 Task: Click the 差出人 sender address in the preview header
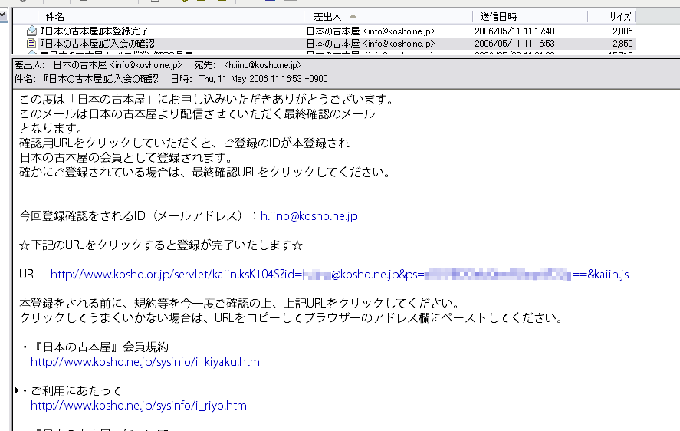(117, 65)
